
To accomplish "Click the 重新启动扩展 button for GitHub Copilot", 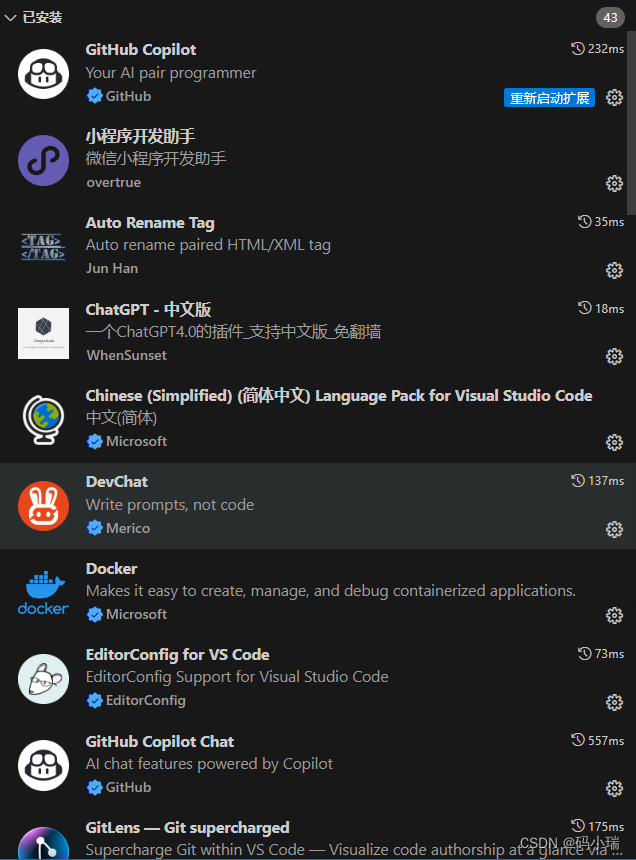I will tap(549, 98).
